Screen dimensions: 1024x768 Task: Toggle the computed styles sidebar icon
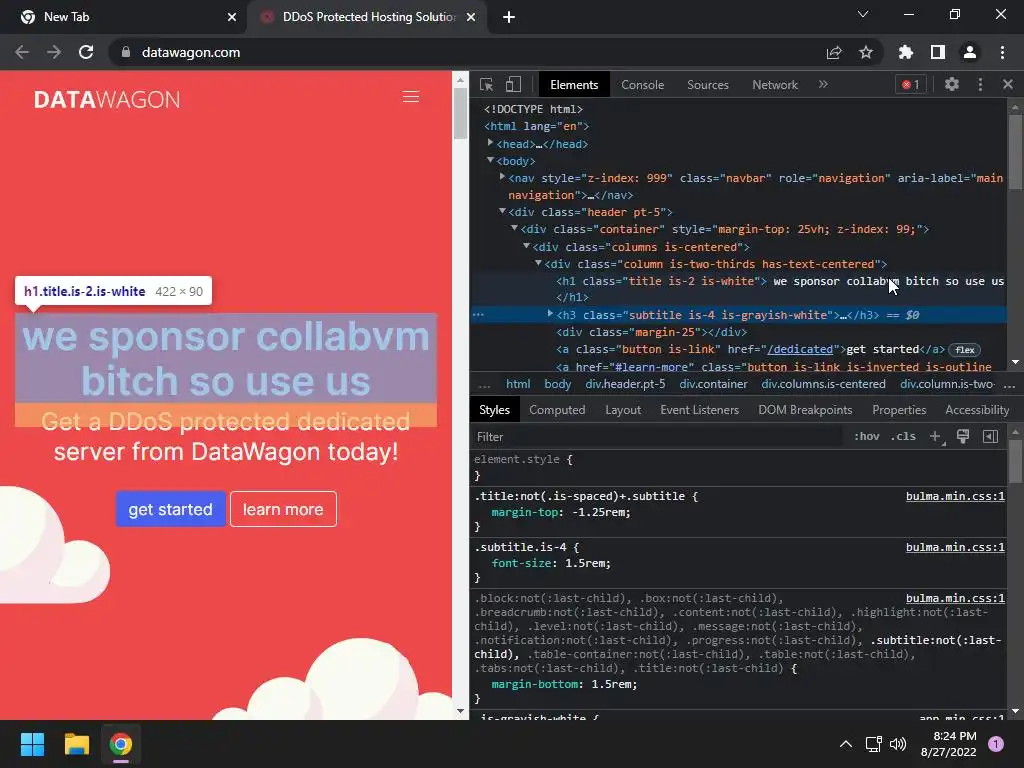pyautogui.click(x=991, y=436)
